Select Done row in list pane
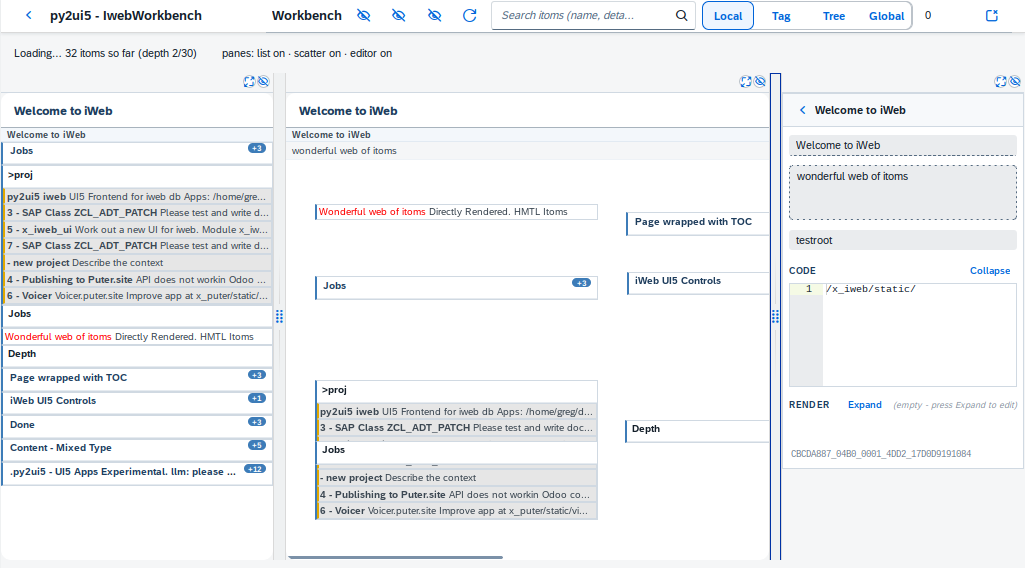The height and width of the screenshot is (568, 1025). [137, 425]
